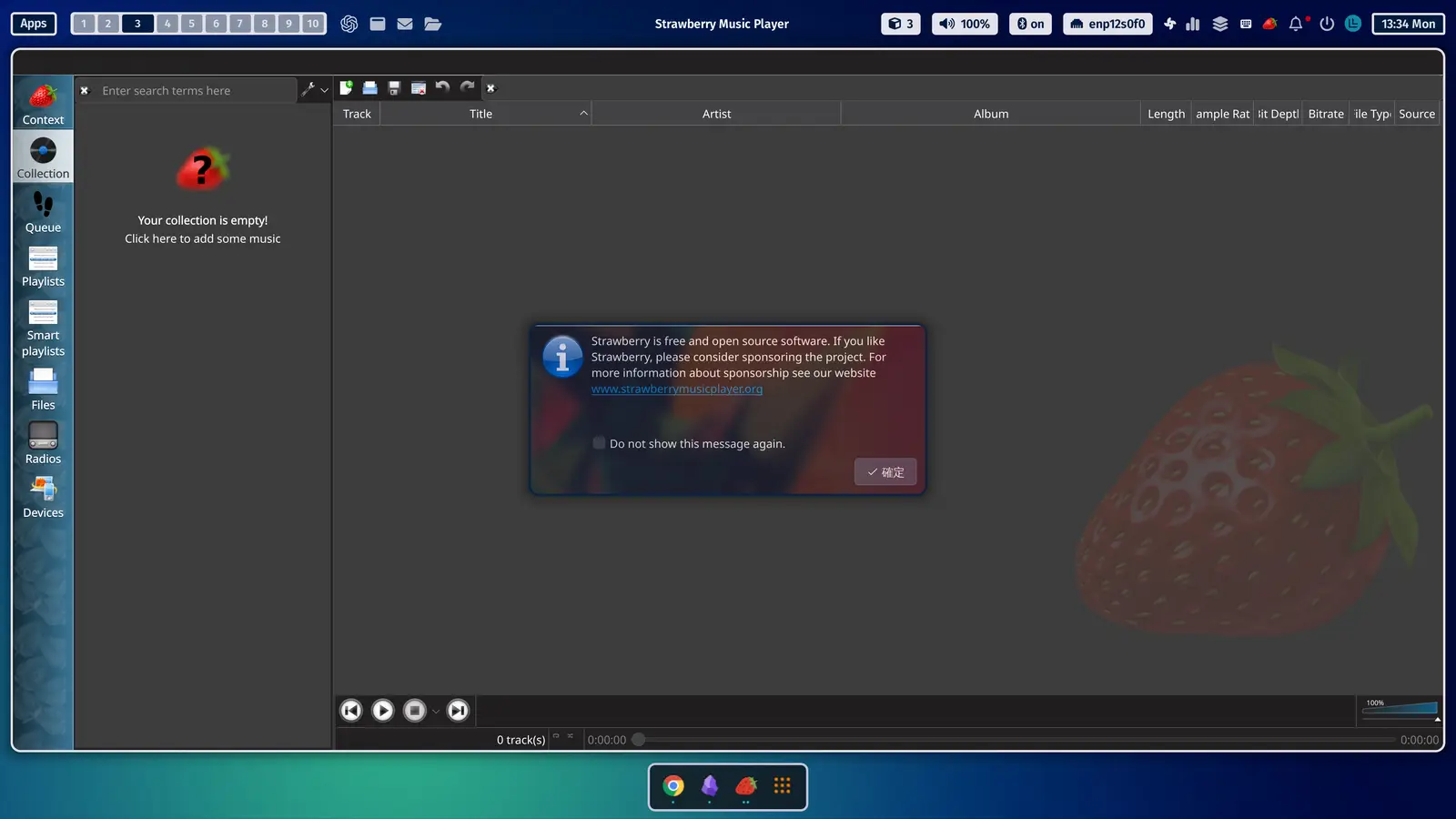Click the track seek slider handle
The width and height of the screenshot is (1456, 819).
[639, 740]
